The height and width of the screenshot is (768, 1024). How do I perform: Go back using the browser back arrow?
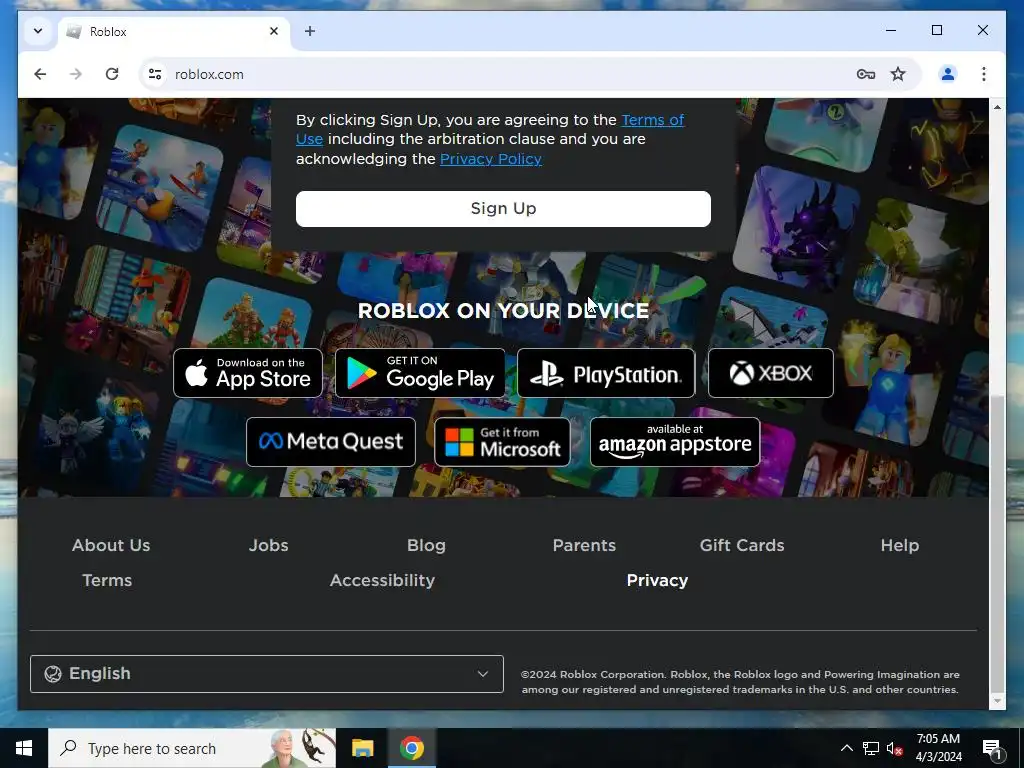pos(40,74)
